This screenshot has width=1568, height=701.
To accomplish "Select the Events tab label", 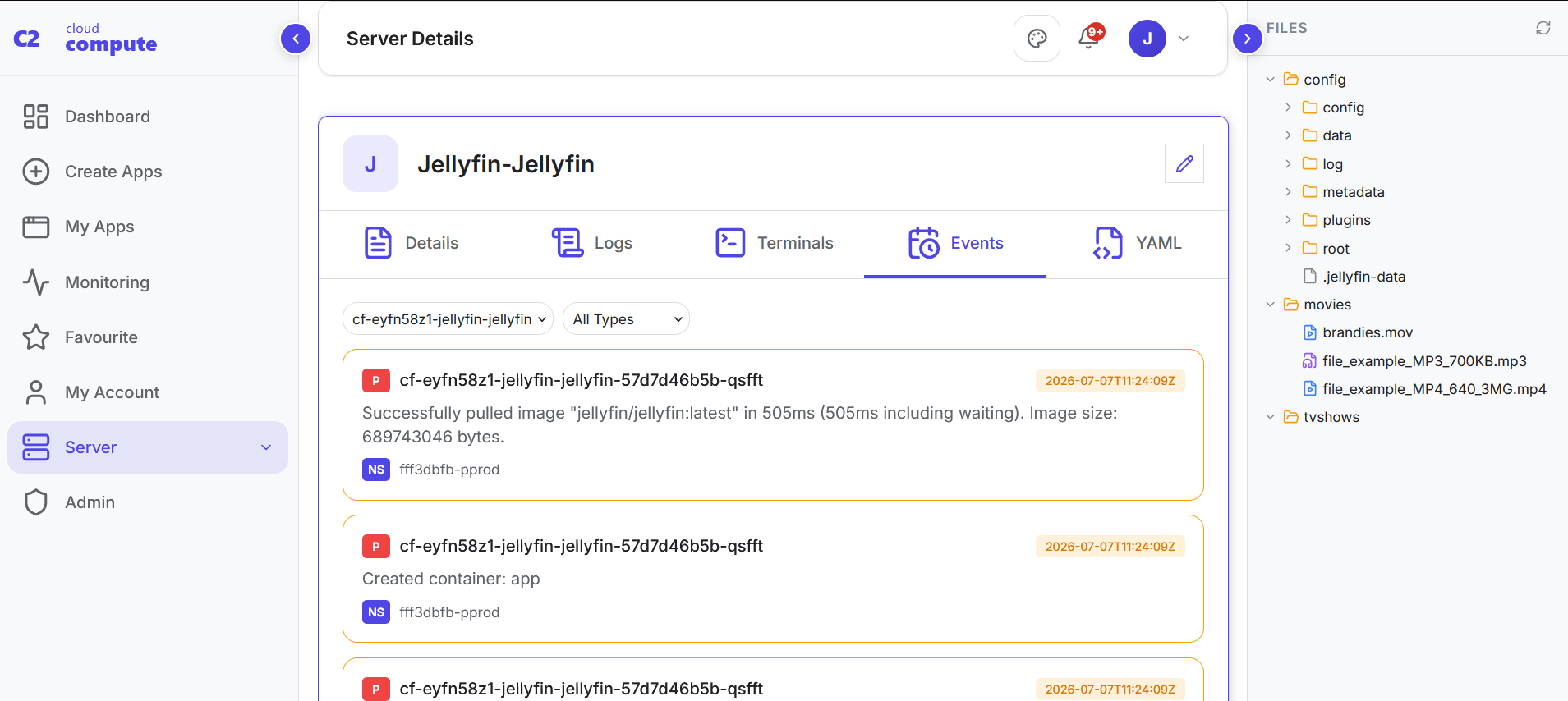I will coord(977,243).
